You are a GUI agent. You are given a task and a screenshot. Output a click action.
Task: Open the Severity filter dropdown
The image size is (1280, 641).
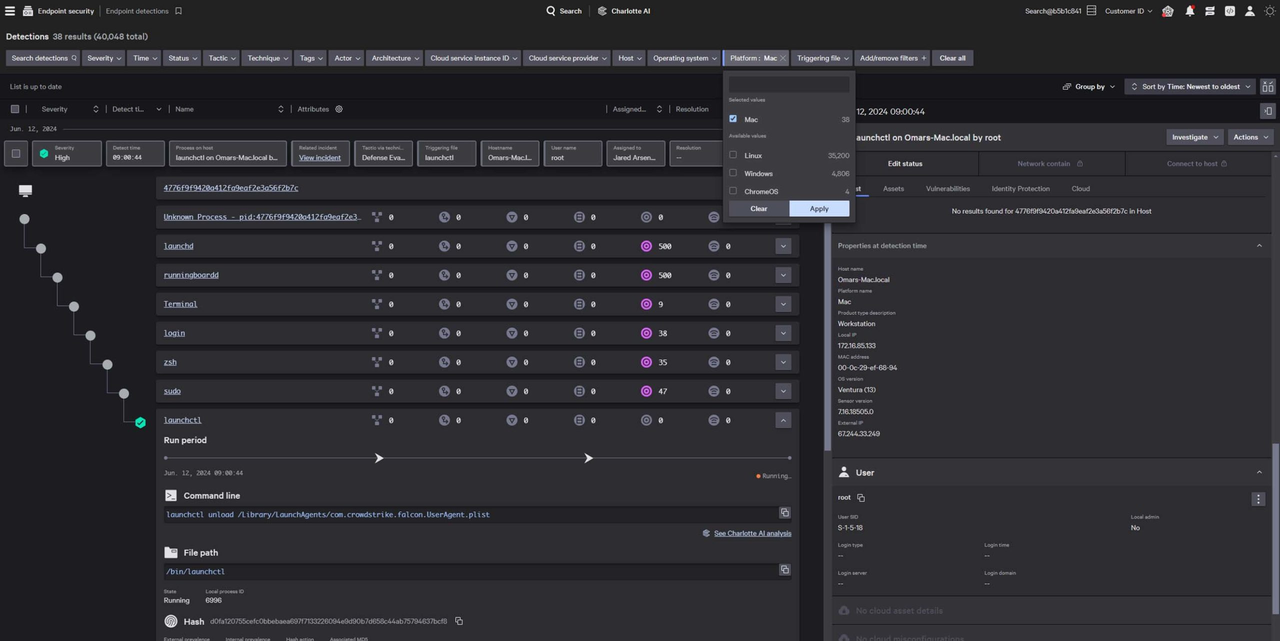coord(103,58)
